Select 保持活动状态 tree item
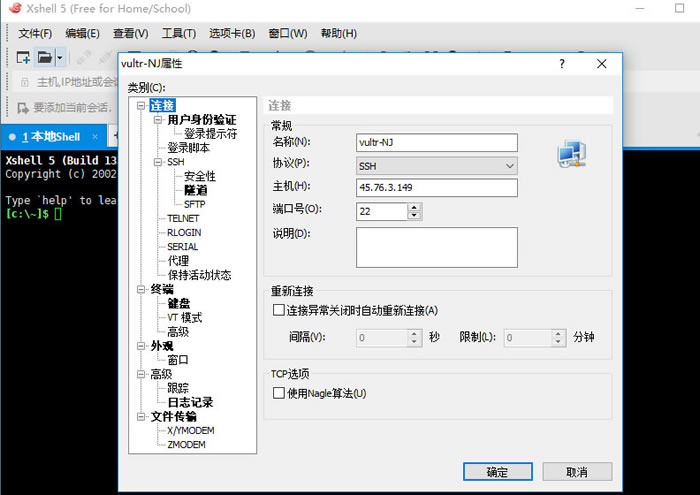This screenshot has height=495, width=700. point(199,275)
